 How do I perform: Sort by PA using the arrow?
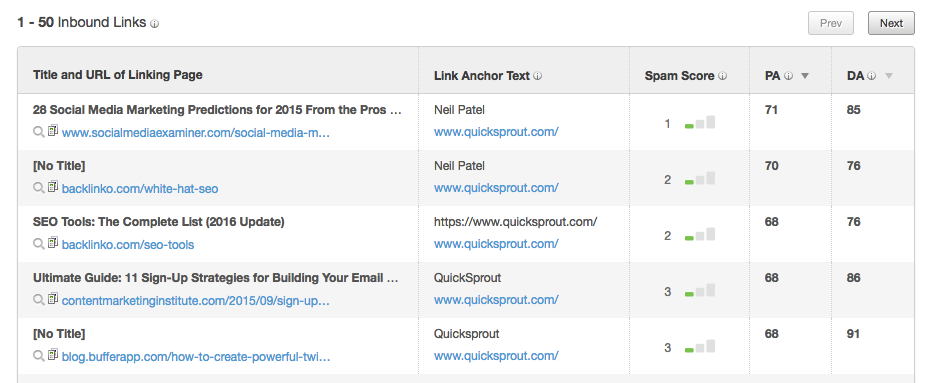(804, 76)
